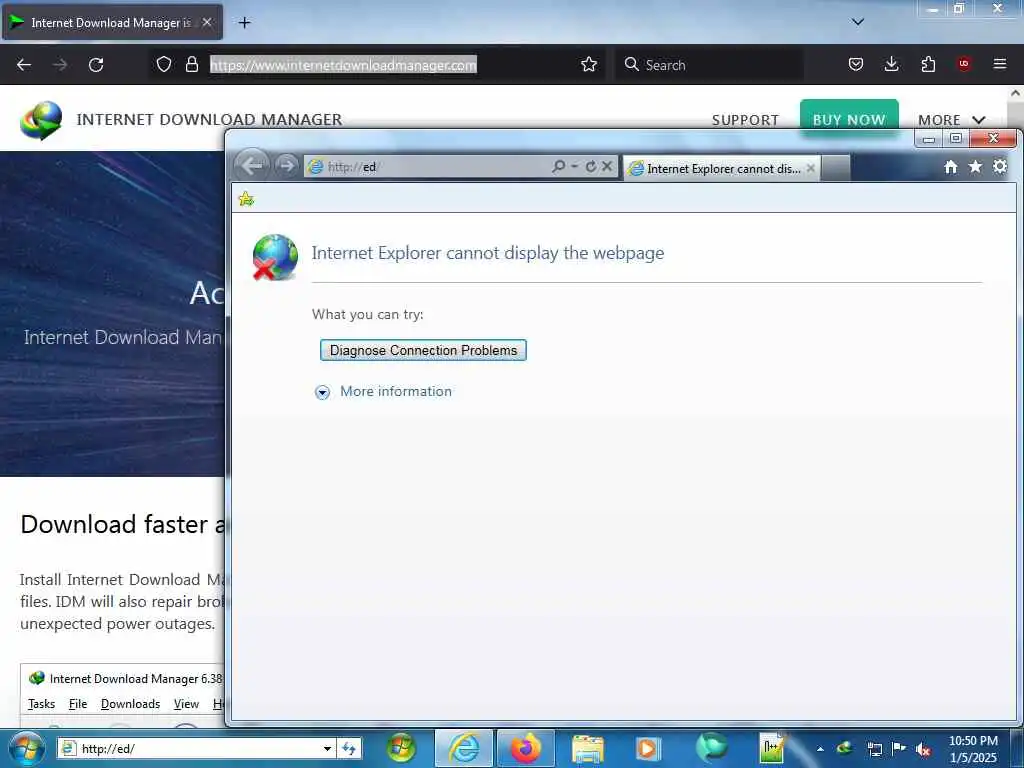Open the green globe taskbar app
The height and width of the screenshot is (768, 1024).
tap(711, 748)
